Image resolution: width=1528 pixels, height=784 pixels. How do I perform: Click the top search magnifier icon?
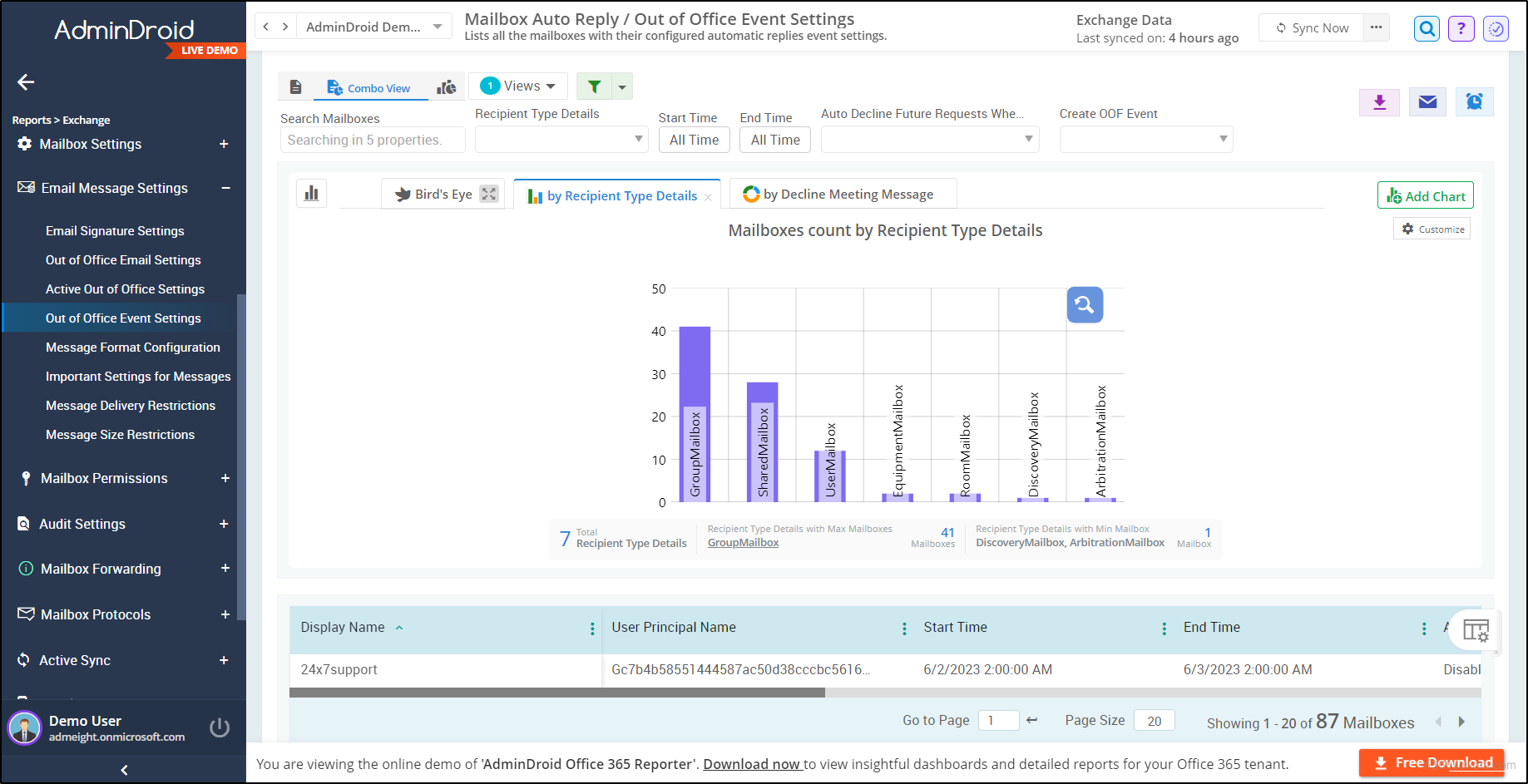[x=1427, y=29]
